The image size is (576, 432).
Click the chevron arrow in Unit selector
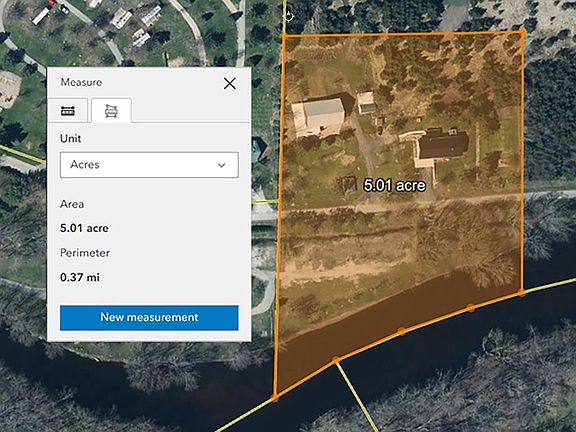pos(222,165)
